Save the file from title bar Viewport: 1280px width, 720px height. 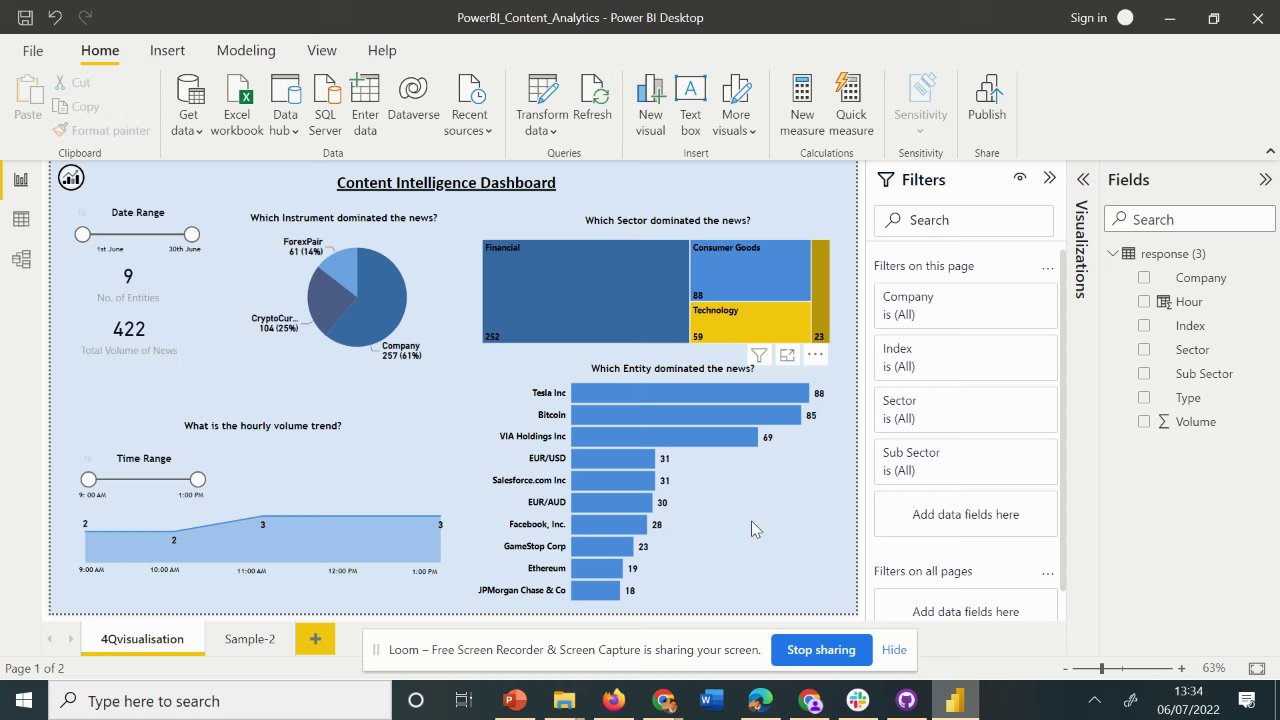click(26, 18)
